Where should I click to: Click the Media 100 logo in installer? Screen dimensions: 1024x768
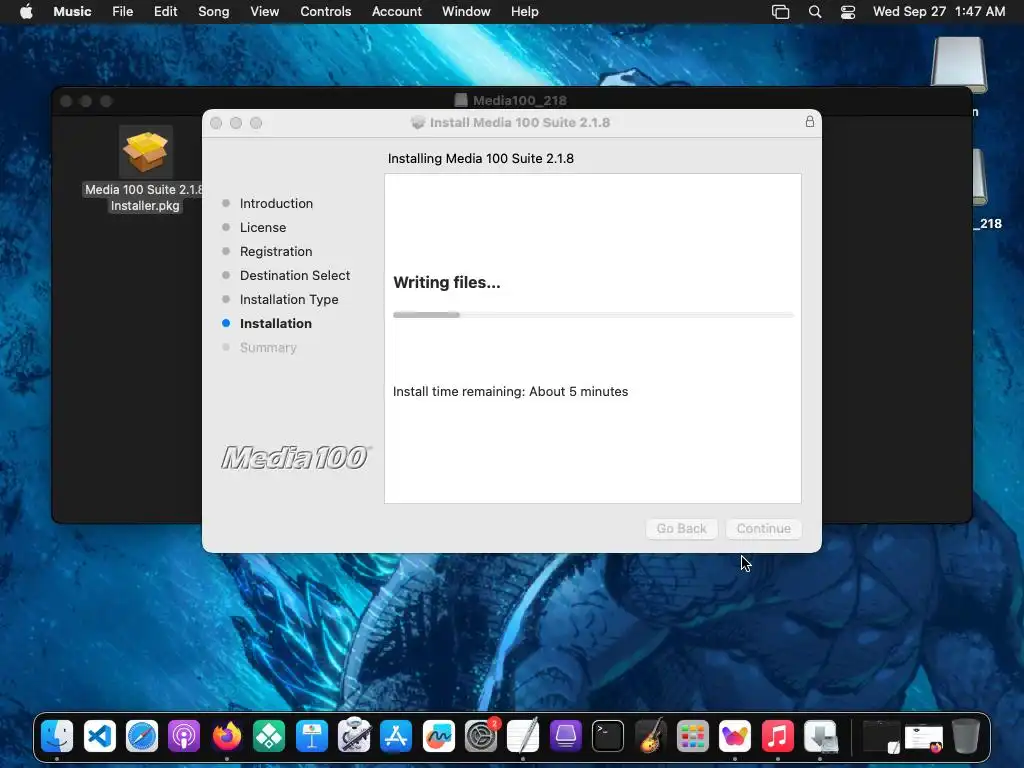point(296,458)
